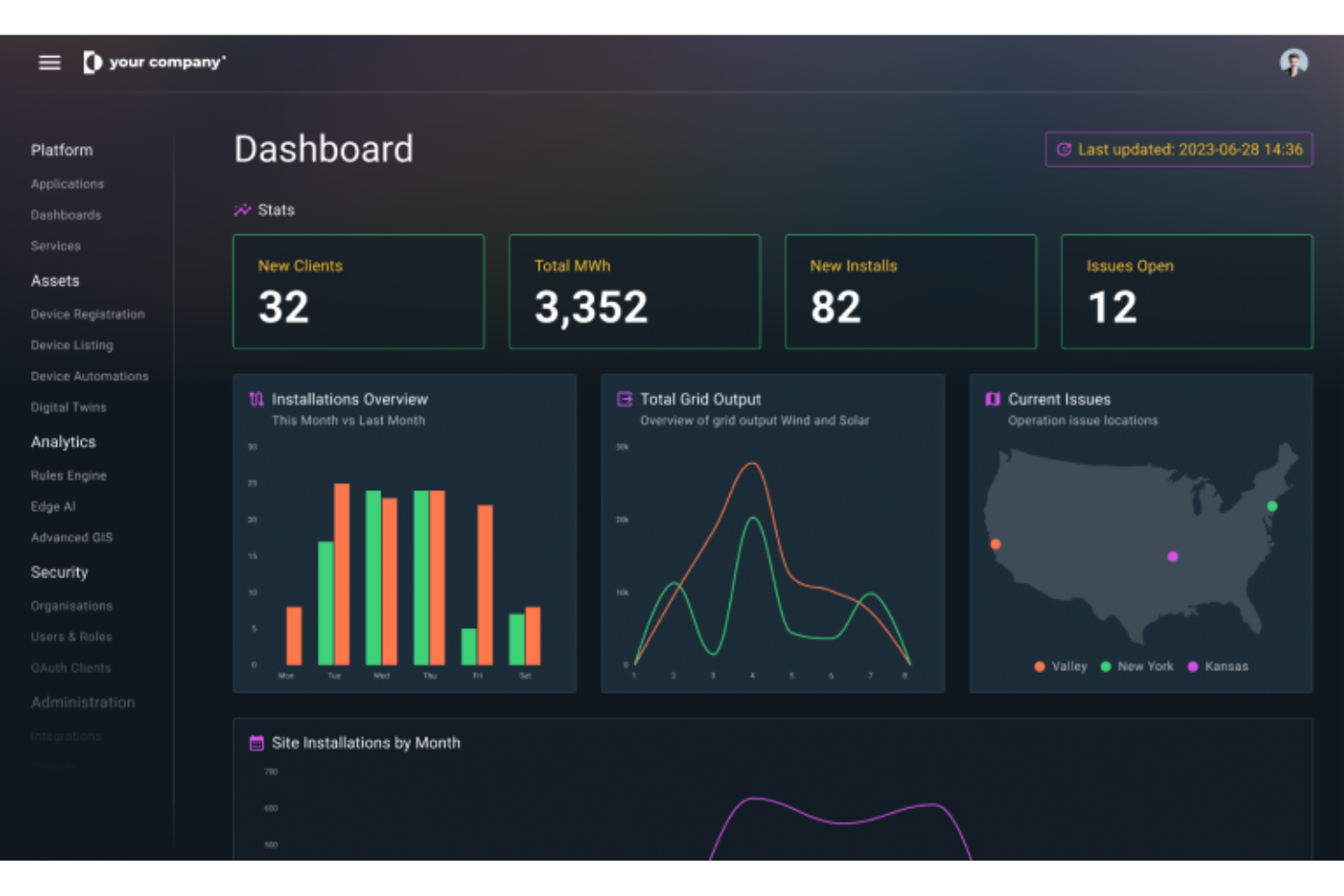1344x896 pixels.
Task: Click the refresh icon in the last updated badge
Action: 1066,150
